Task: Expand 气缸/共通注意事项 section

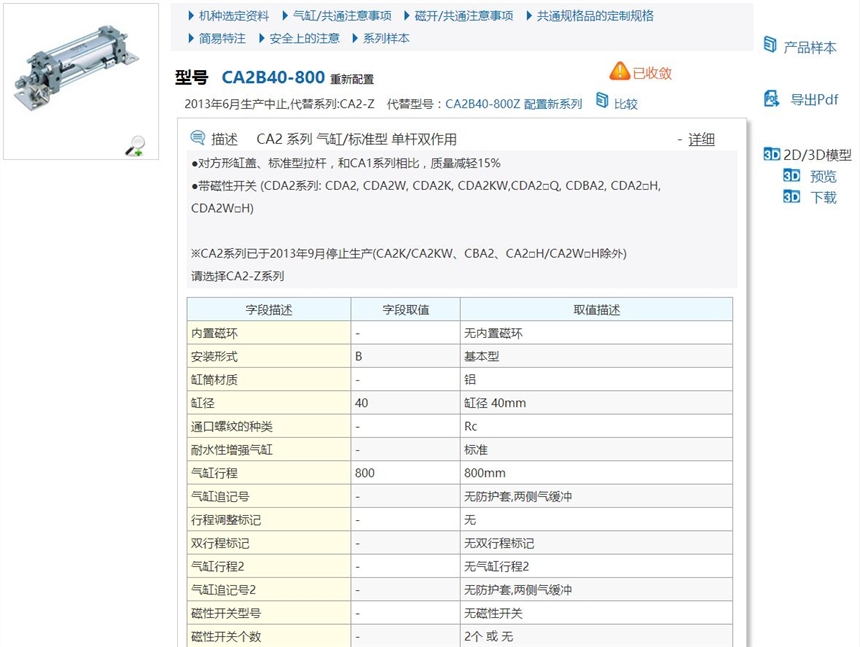Action: tap(343, 16)
